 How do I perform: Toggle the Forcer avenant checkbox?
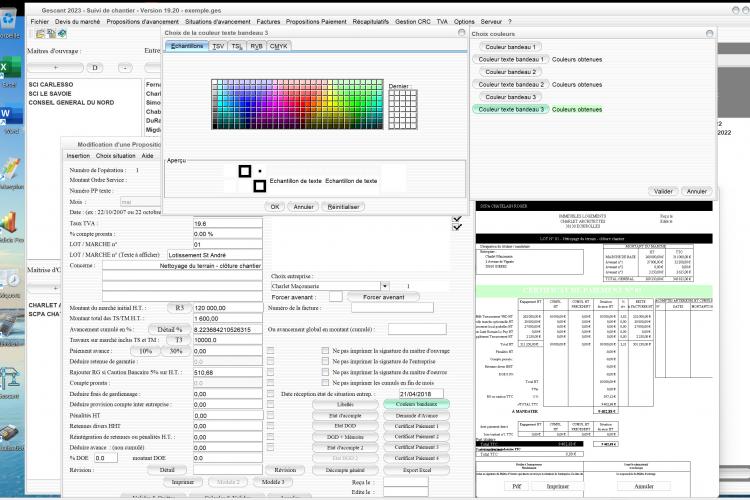coord(336,297)
